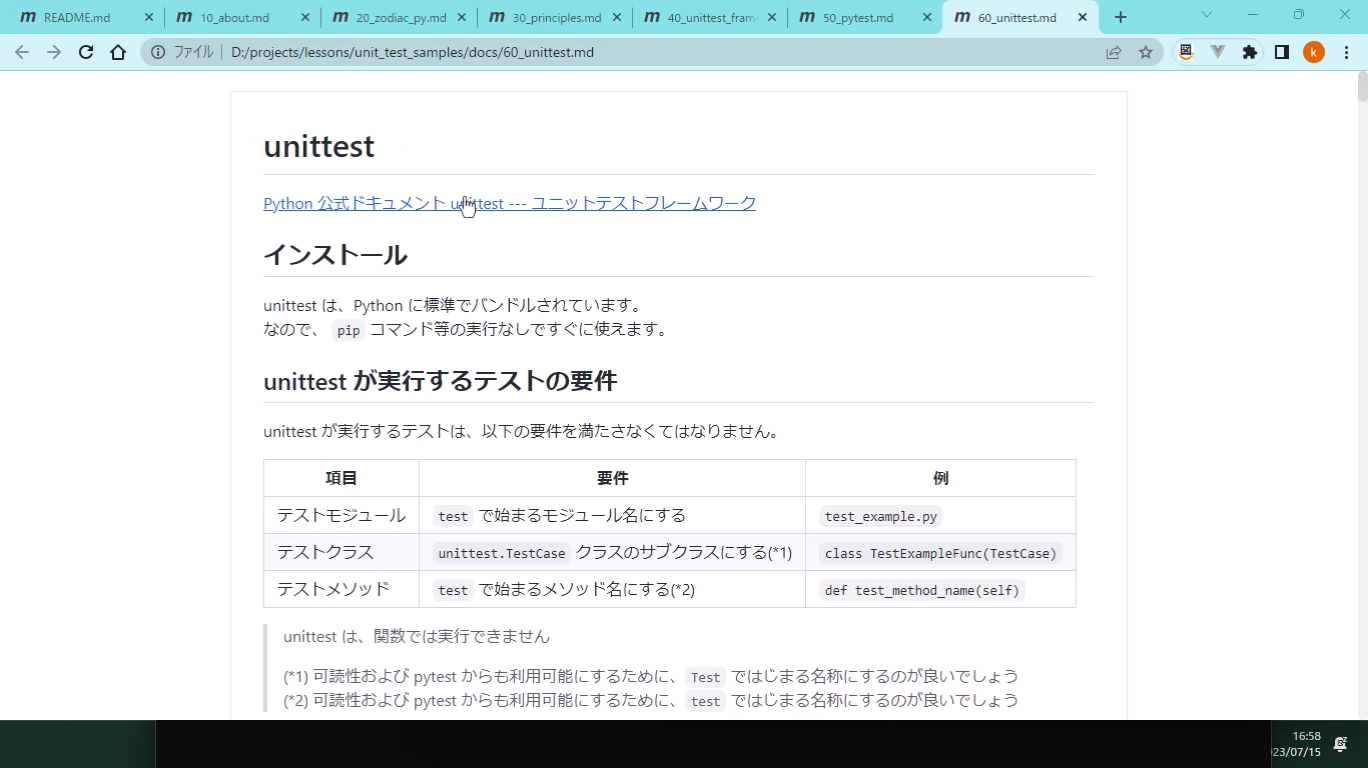
Task: Toggle the browser side panel
Action: pos(1281,52)
